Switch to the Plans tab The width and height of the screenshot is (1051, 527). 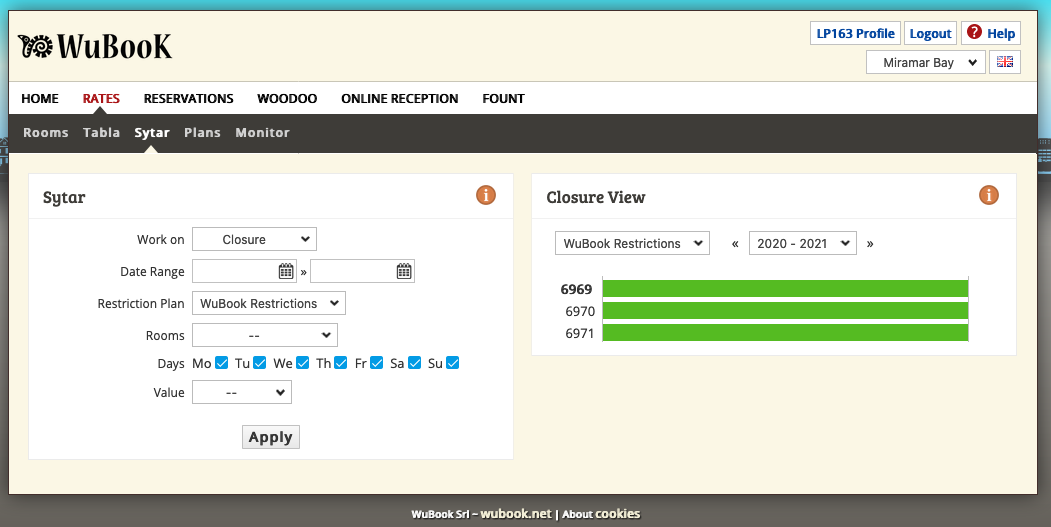click(202, 133)
